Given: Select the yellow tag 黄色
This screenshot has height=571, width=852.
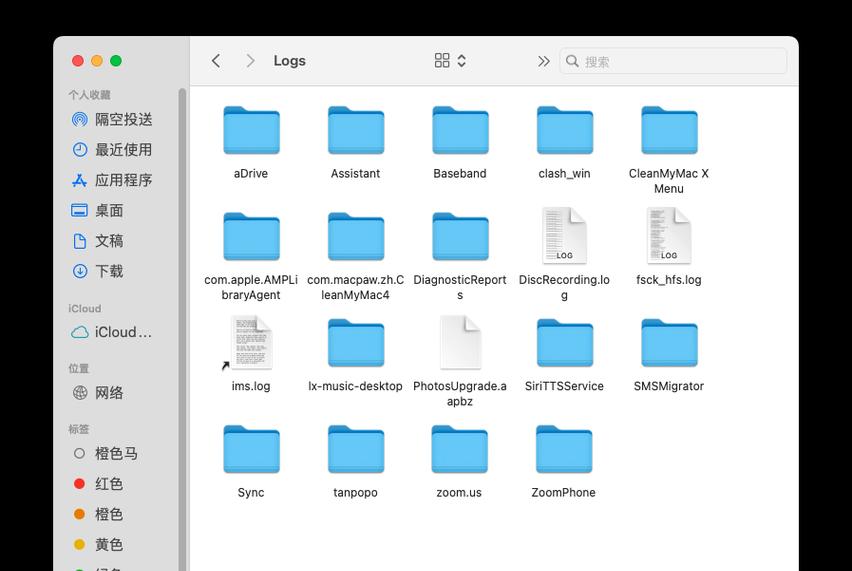Looking at the screenshot, I should point(98,544).
